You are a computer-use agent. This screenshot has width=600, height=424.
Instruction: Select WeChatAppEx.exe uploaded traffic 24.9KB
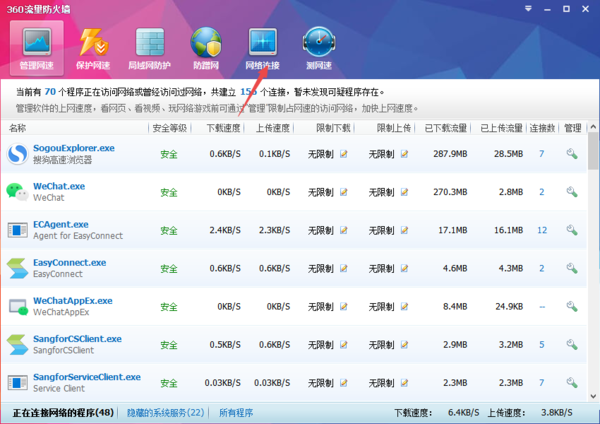[x=509, y=307]
